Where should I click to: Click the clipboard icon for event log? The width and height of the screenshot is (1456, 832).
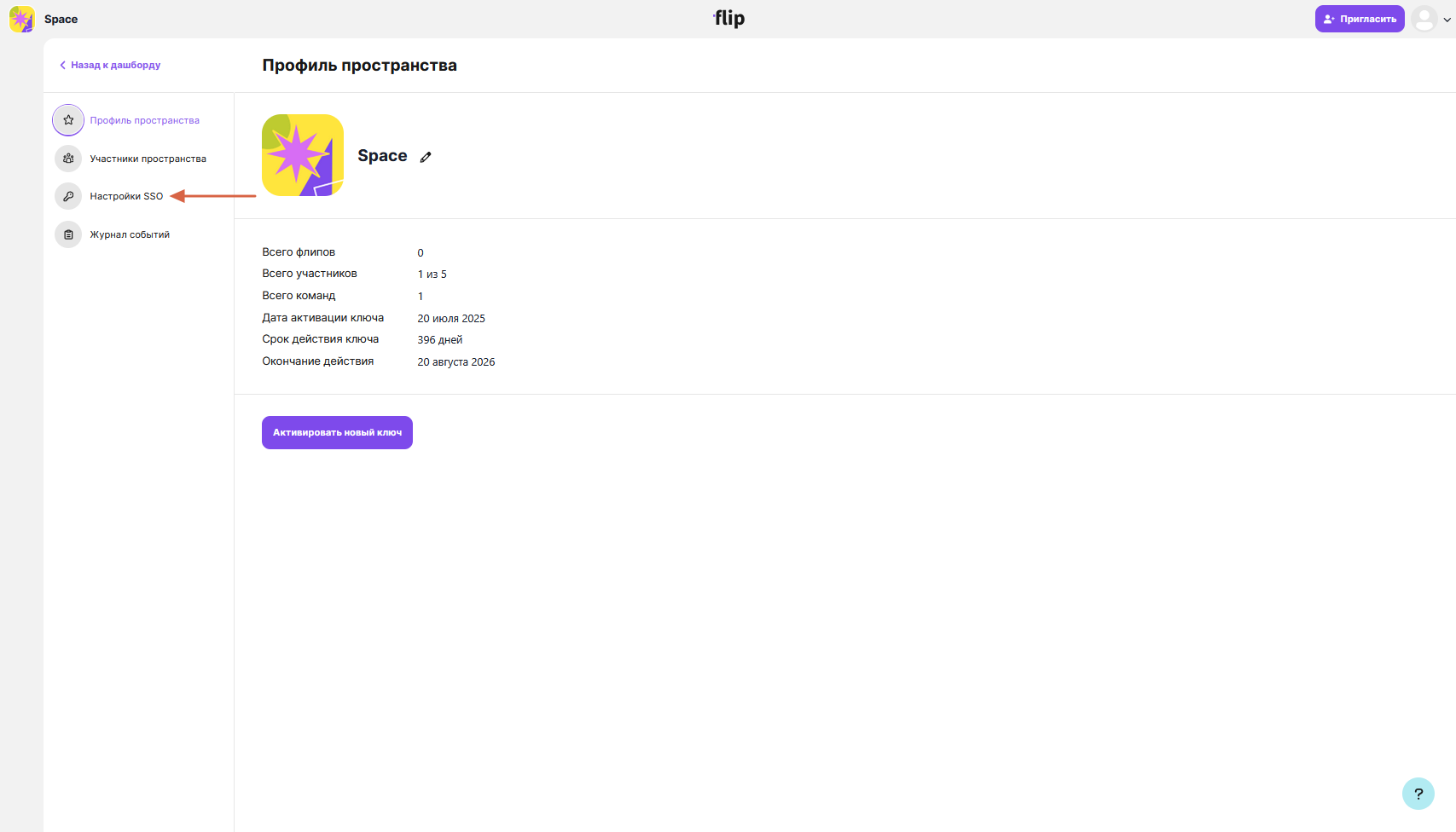pyautogui.click(x=68, y=234)
